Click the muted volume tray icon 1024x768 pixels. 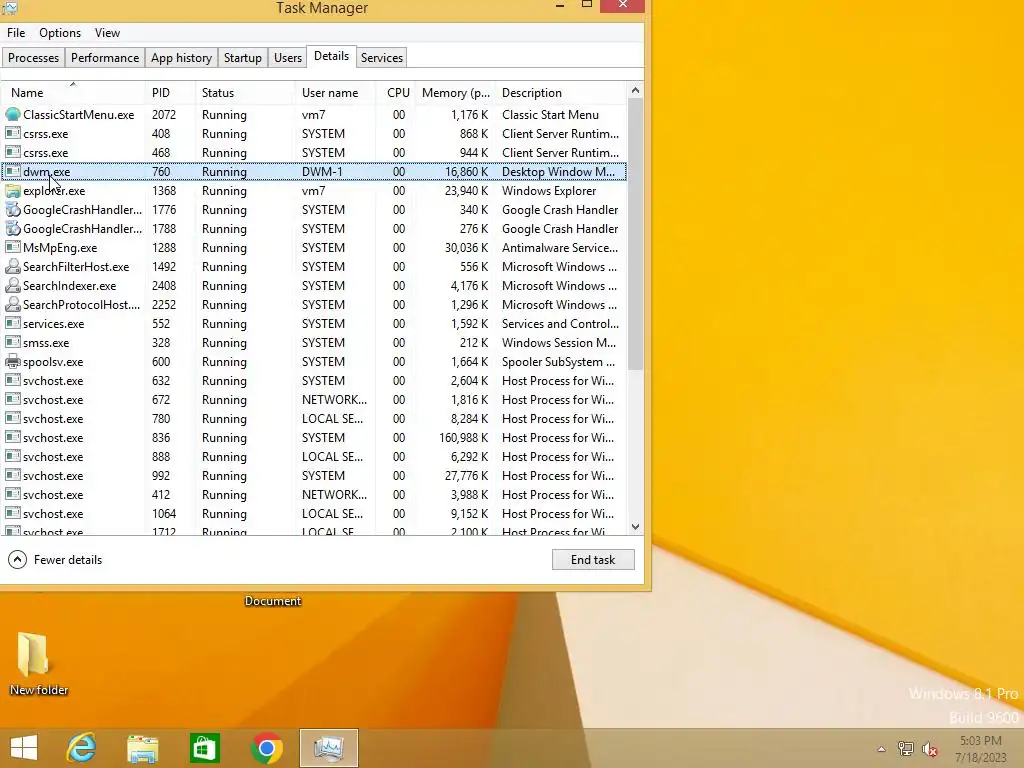click(929, 750)
